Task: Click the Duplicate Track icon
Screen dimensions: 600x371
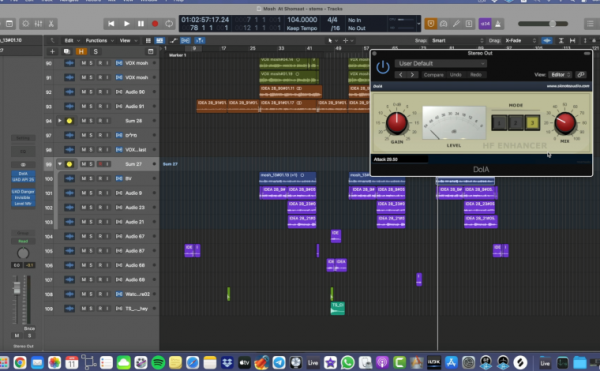Action: [67, 52]
